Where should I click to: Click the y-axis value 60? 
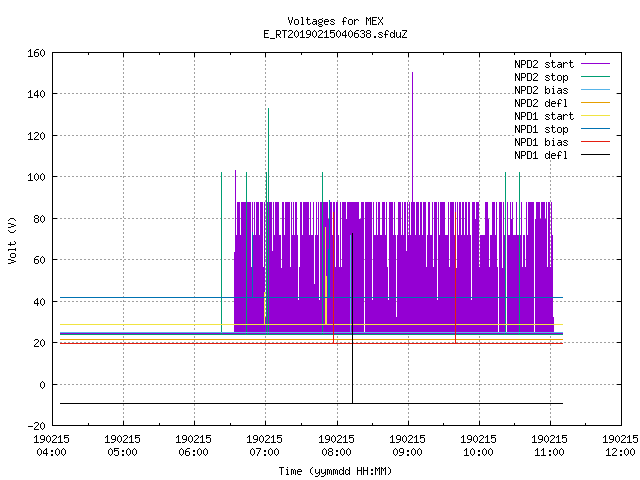39,260
